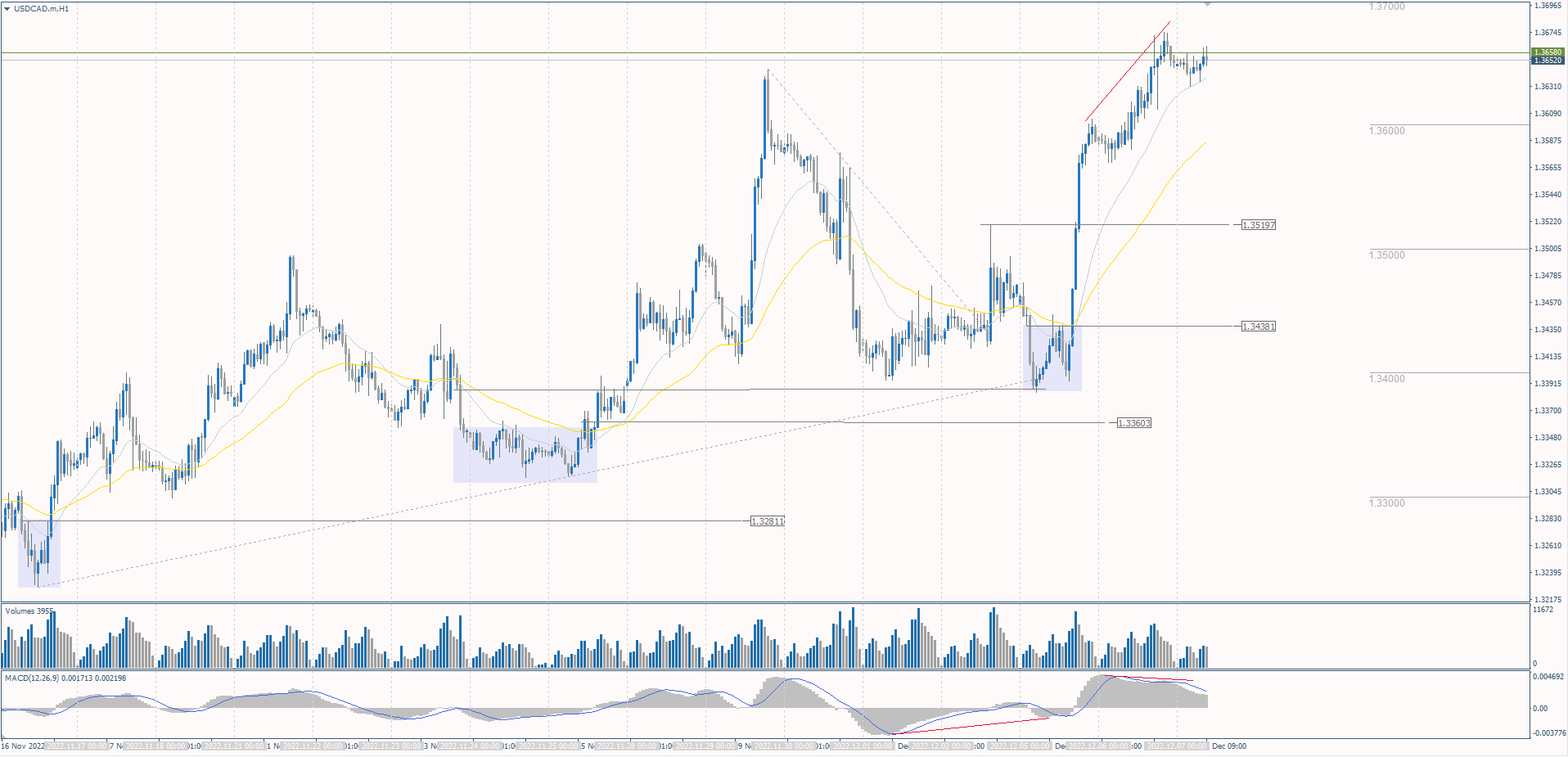
Task: Click the 2022.11.21 00:00 vertical line date label
Action: (235, 746)
